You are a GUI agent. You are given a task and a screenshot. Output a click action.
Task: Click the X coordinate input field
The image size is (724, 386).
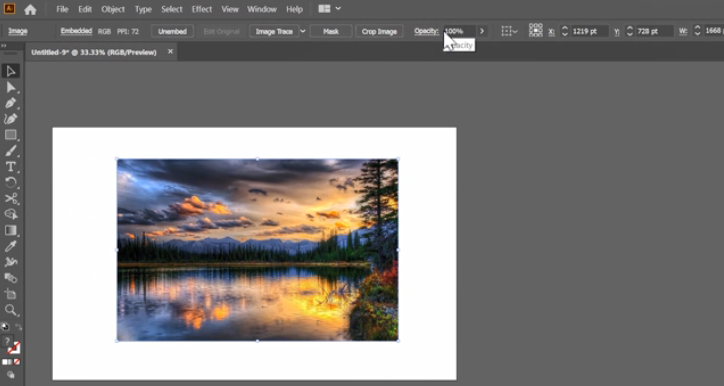click(590, 31)
